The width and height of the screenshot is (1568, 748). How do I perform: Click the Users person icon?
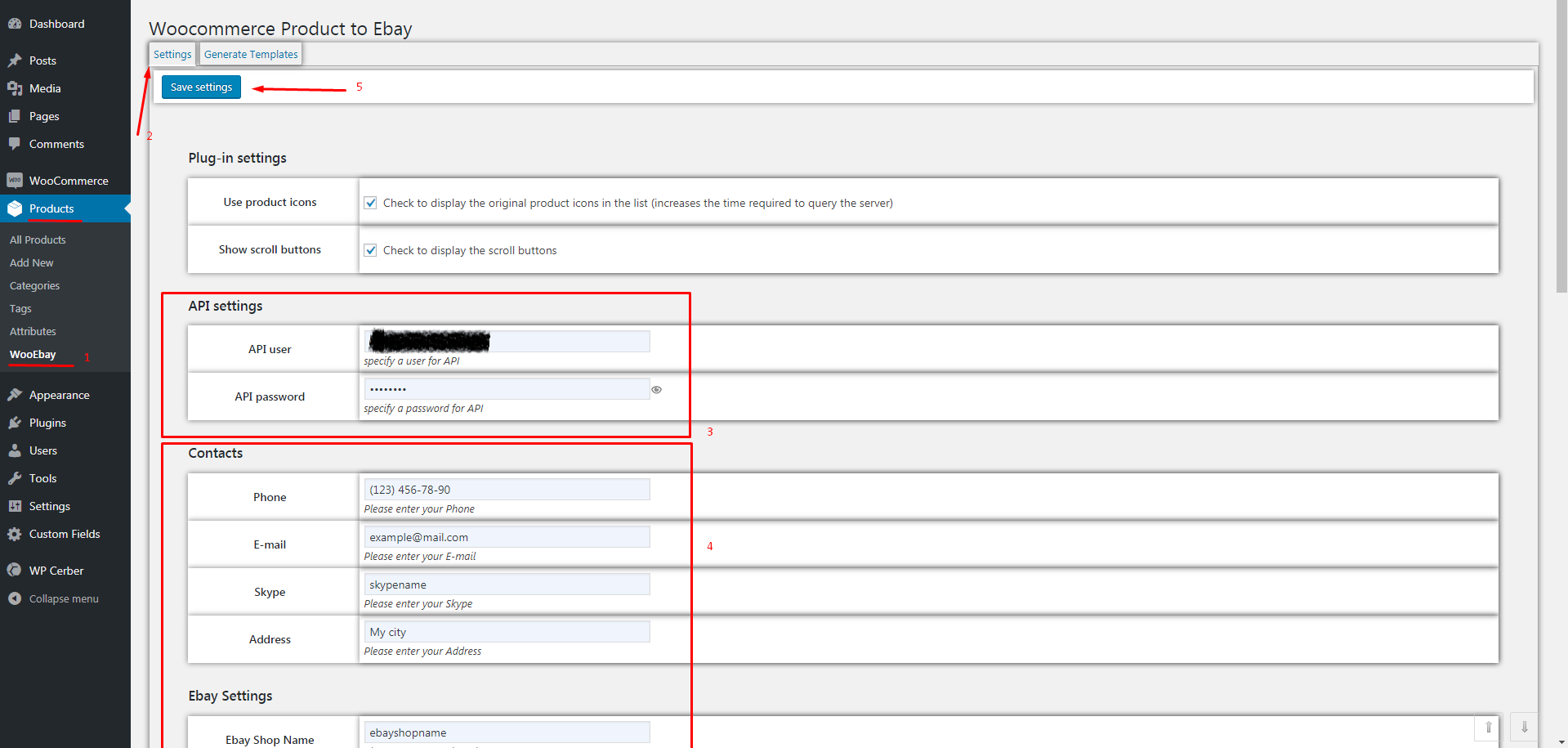(x=15, y=450)
